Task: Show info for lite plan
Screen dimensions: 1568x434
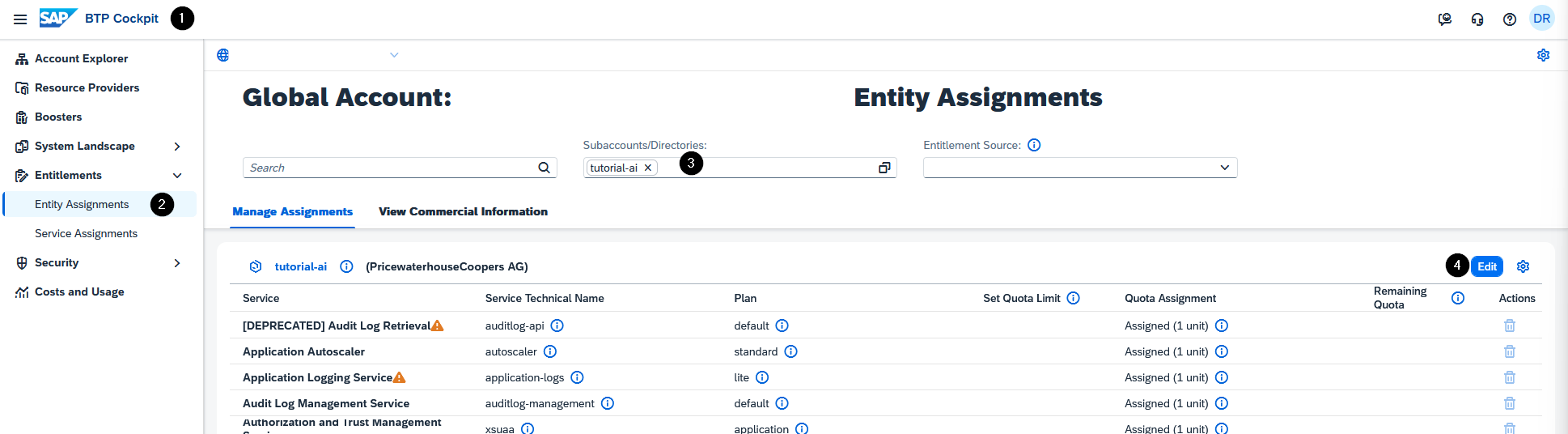Action: (x=762, y=377)
